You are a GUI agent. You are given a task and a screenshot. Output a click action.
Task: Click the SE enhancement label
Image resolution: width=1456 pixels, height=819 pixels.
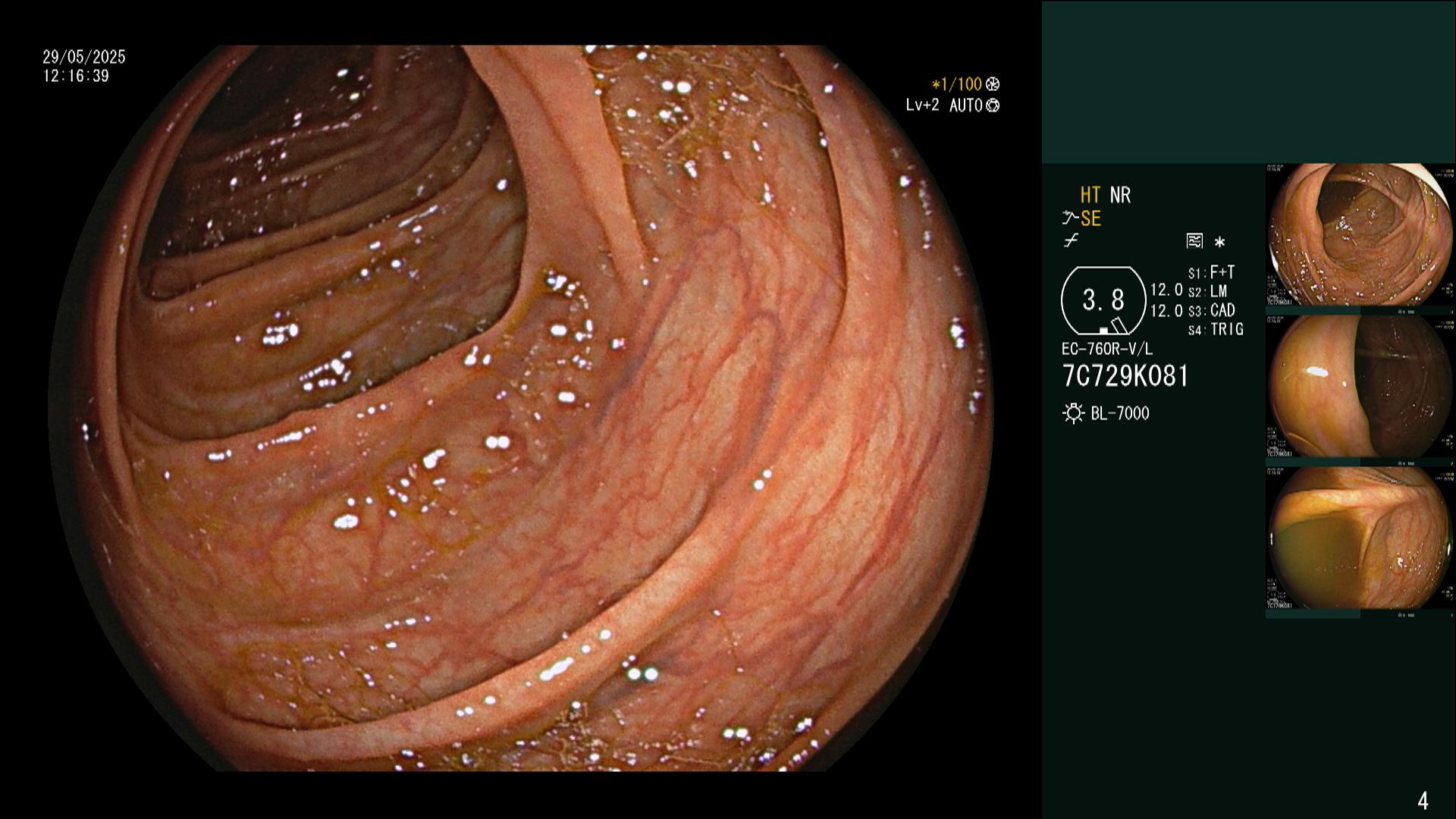click(1090, 219)
